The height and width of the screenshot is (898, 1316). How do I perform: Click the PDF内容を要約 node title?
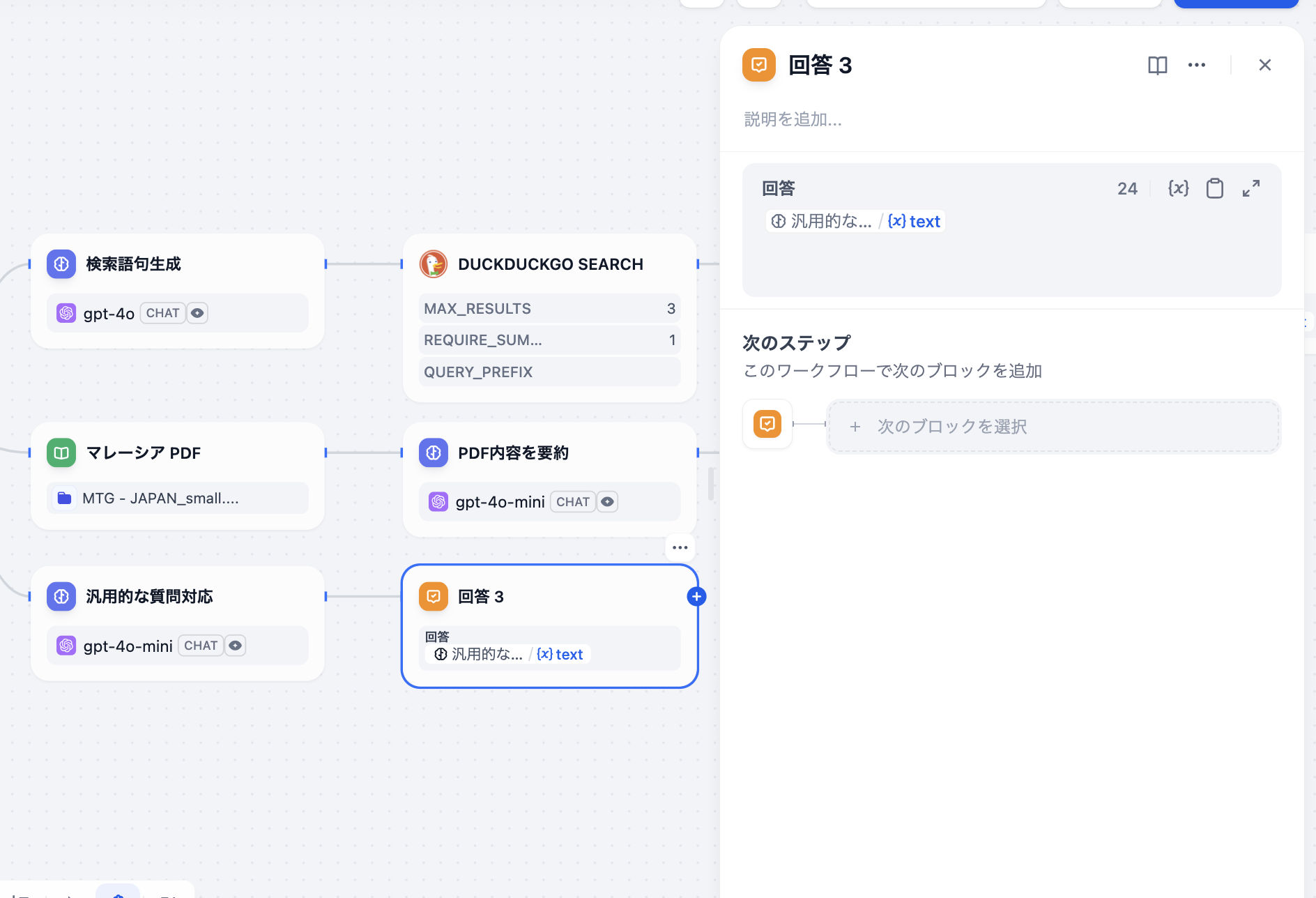tap(514, 452)
